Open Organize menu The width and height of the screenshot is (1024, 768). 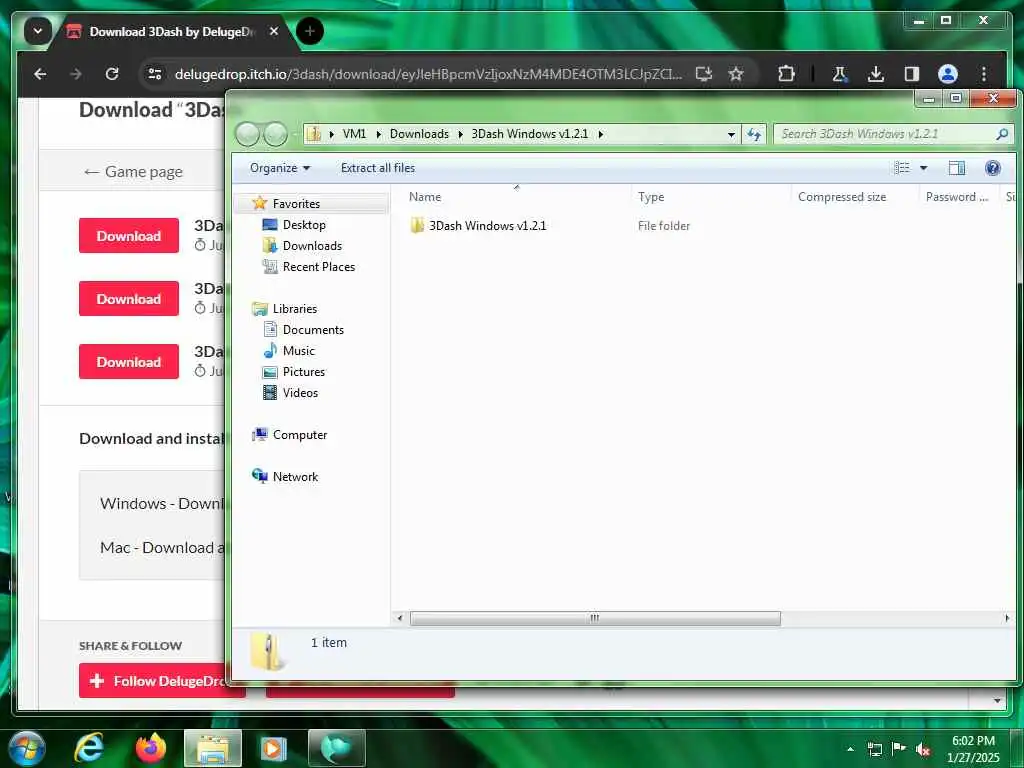pyautogui.click(x=280, y=168)
